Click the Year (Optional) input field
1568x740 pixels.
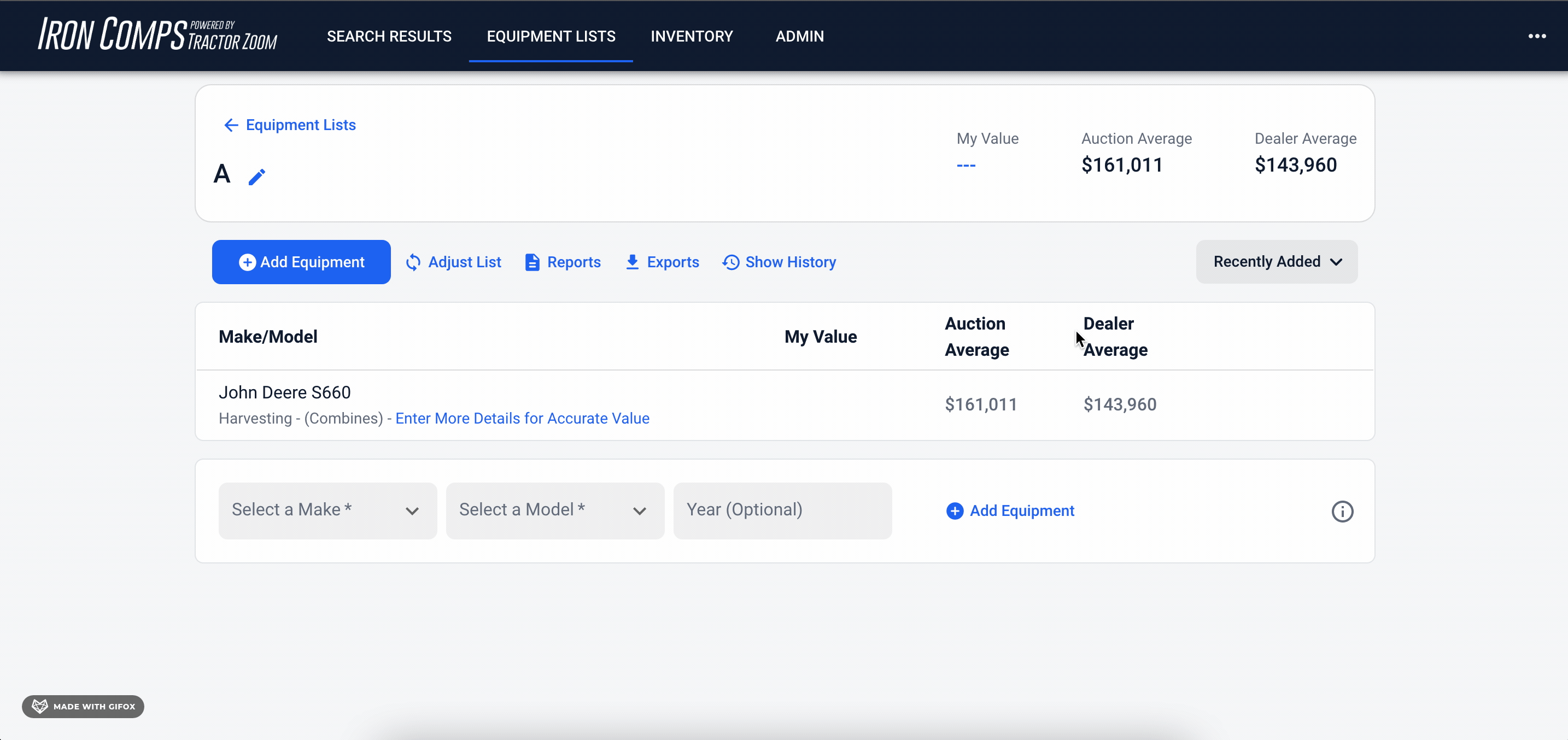(x=782, y=510)
